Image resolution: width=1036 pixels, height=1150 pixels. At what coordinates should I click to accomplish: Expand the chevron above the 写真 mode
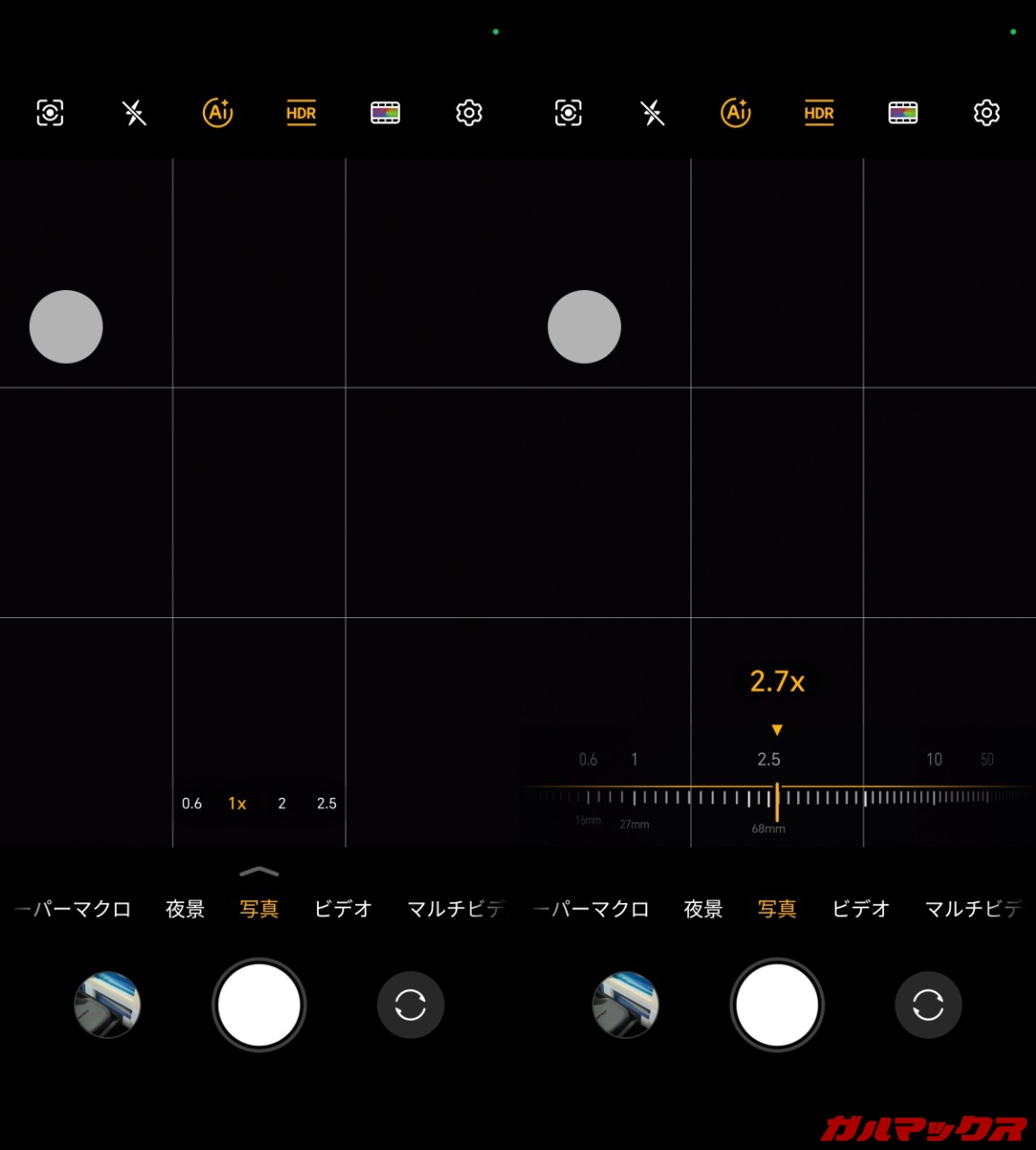259,871
